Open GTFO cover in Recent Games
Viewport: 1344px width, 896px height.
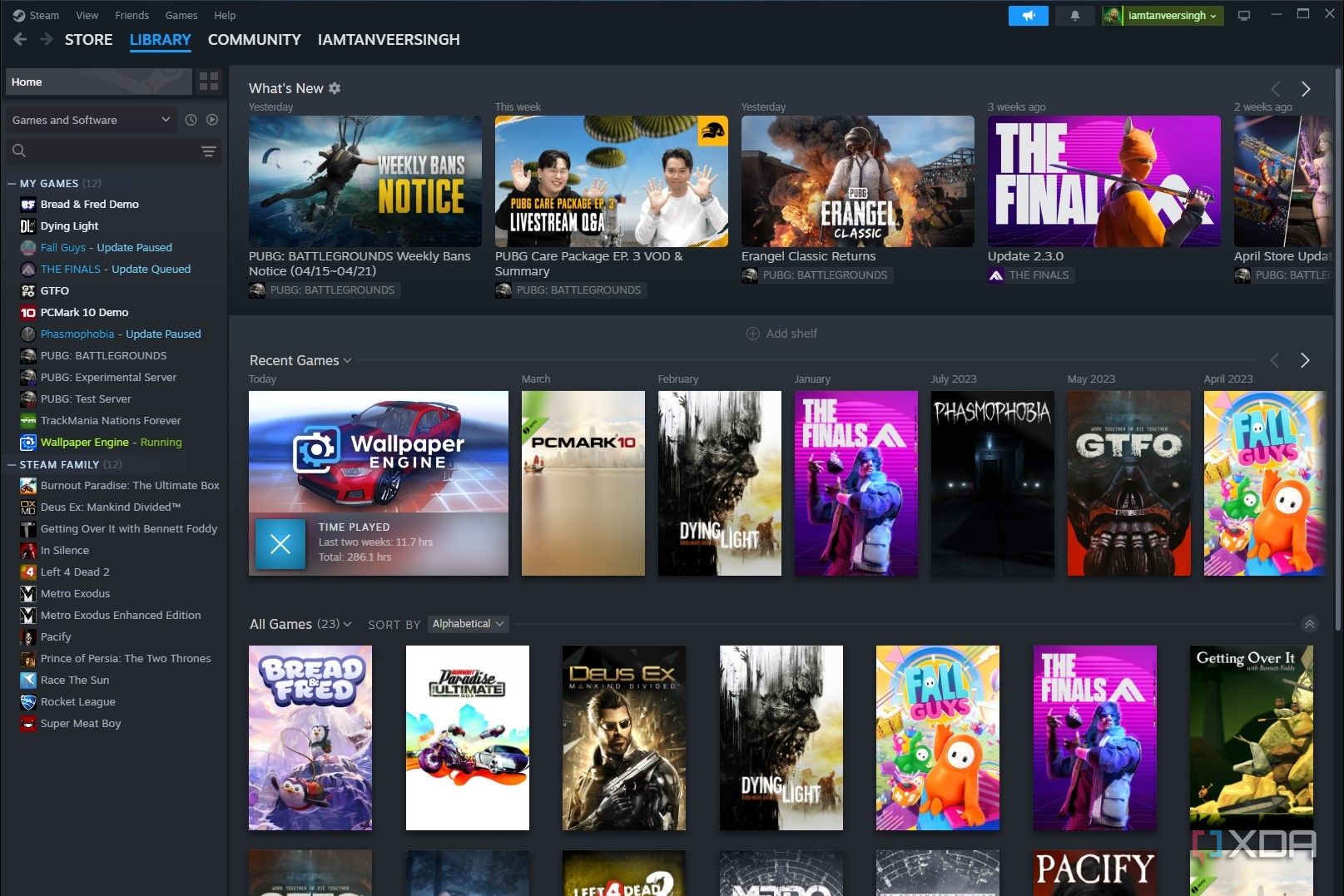tap(1128, 483)
